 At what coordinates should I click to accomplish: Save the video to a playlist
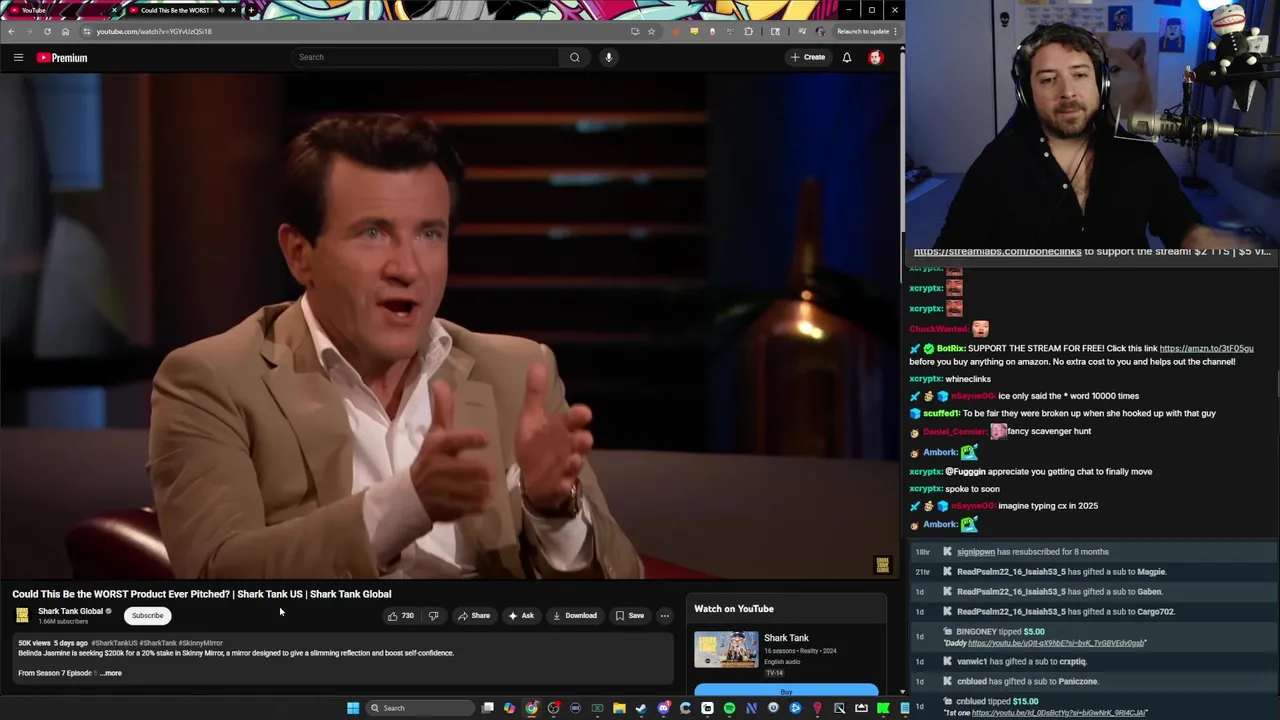(630, 616)
